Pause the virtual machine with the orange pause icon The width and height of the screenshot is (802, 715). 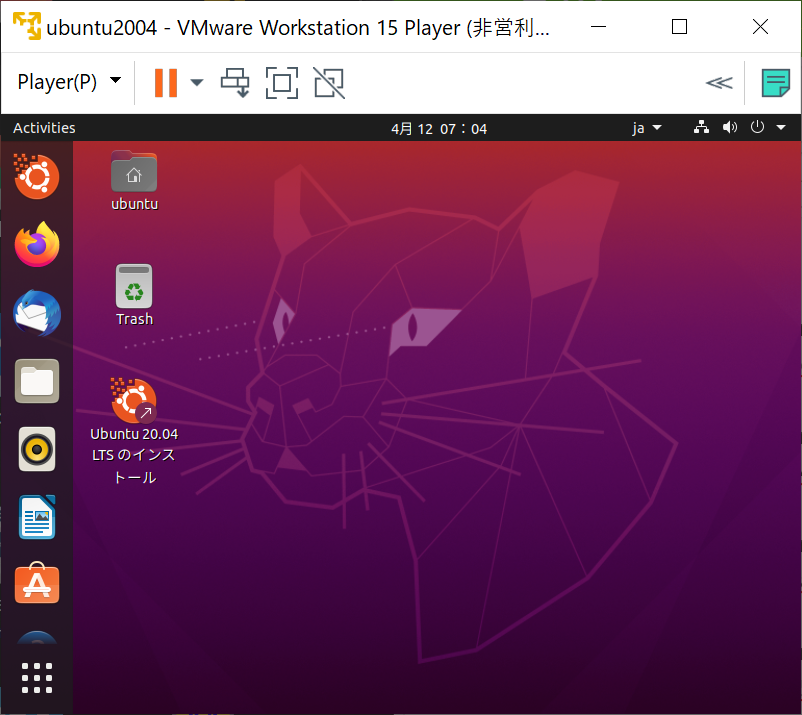click(166, 83)
